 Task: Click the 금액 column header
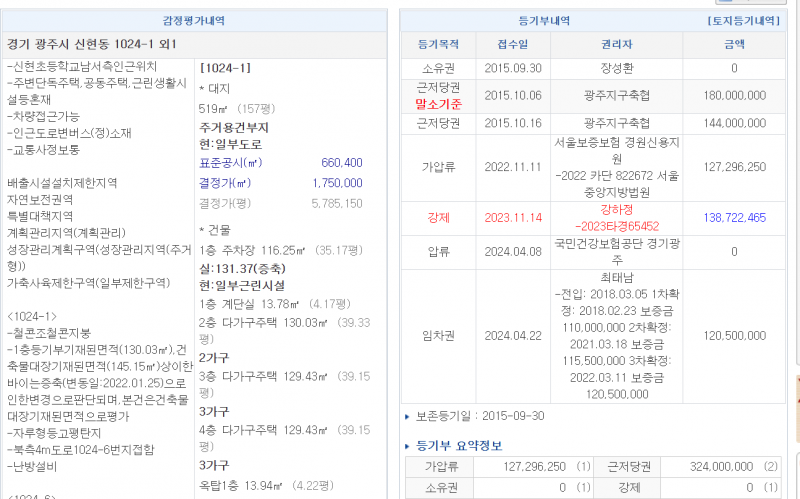(x=734, y=44)
